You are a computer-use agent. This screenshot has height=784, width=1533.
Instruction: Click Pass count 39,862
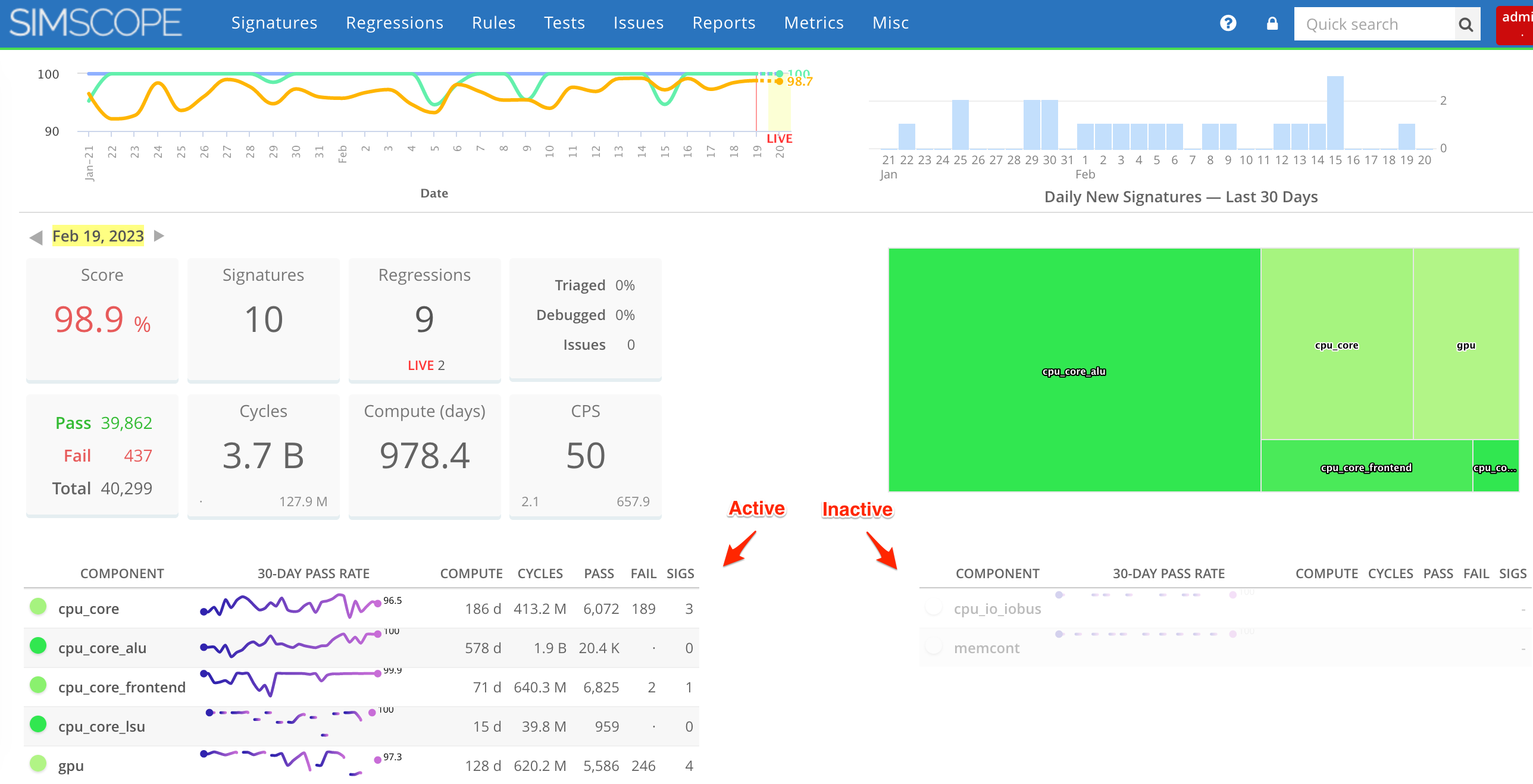pyautogui.click(x=126, y=423)
